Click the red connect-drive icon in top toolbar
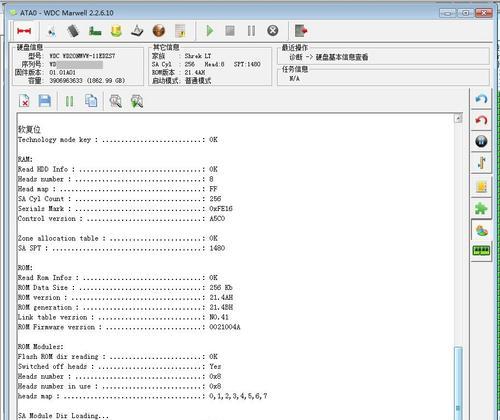500x420 pixels. point(24,31)
